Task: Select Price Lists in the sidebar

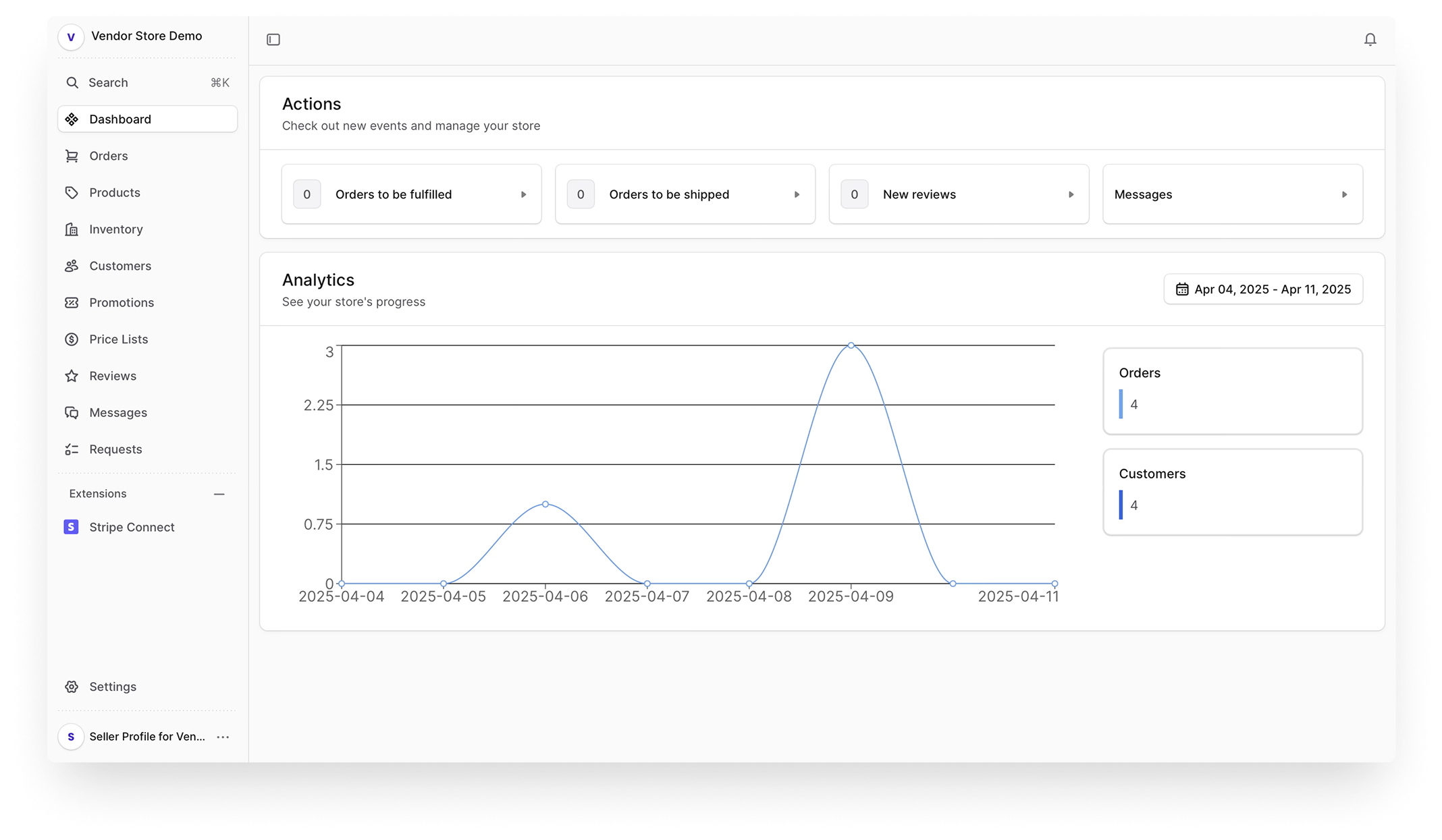Action: click(x=148, y=339)
